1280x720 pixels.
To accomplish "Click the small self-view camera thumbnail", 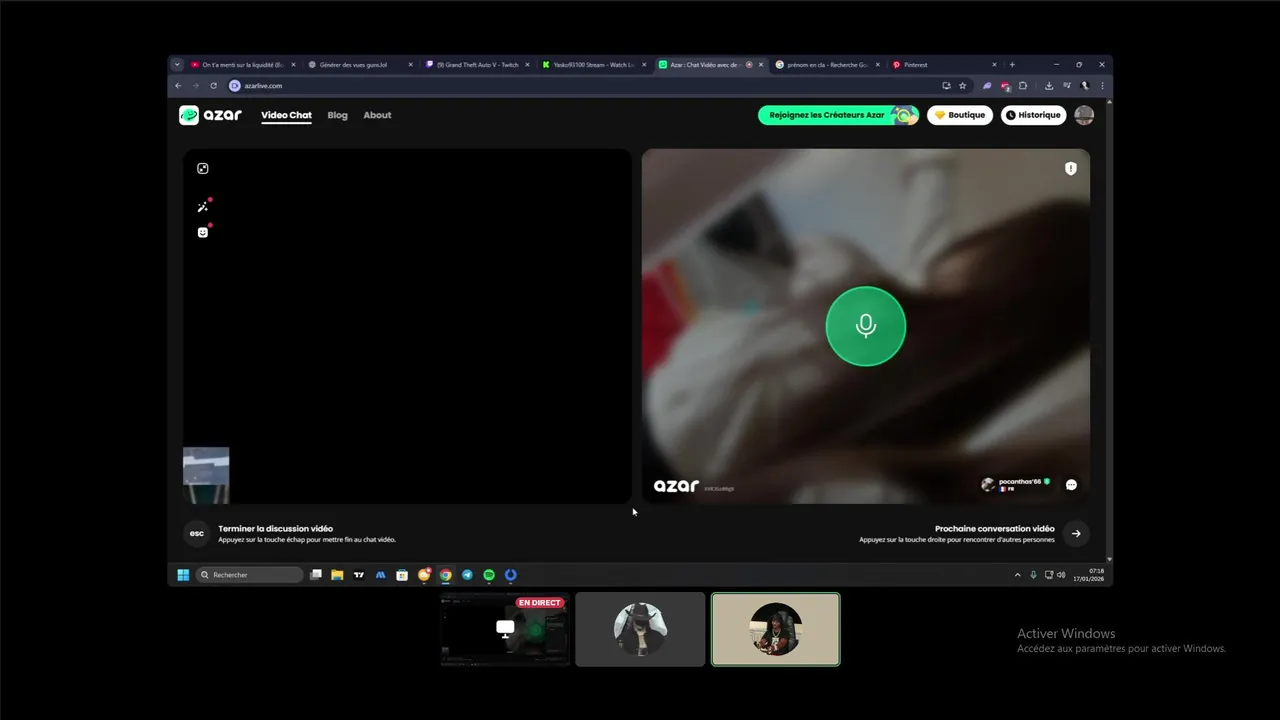I will tap(206, 475).
